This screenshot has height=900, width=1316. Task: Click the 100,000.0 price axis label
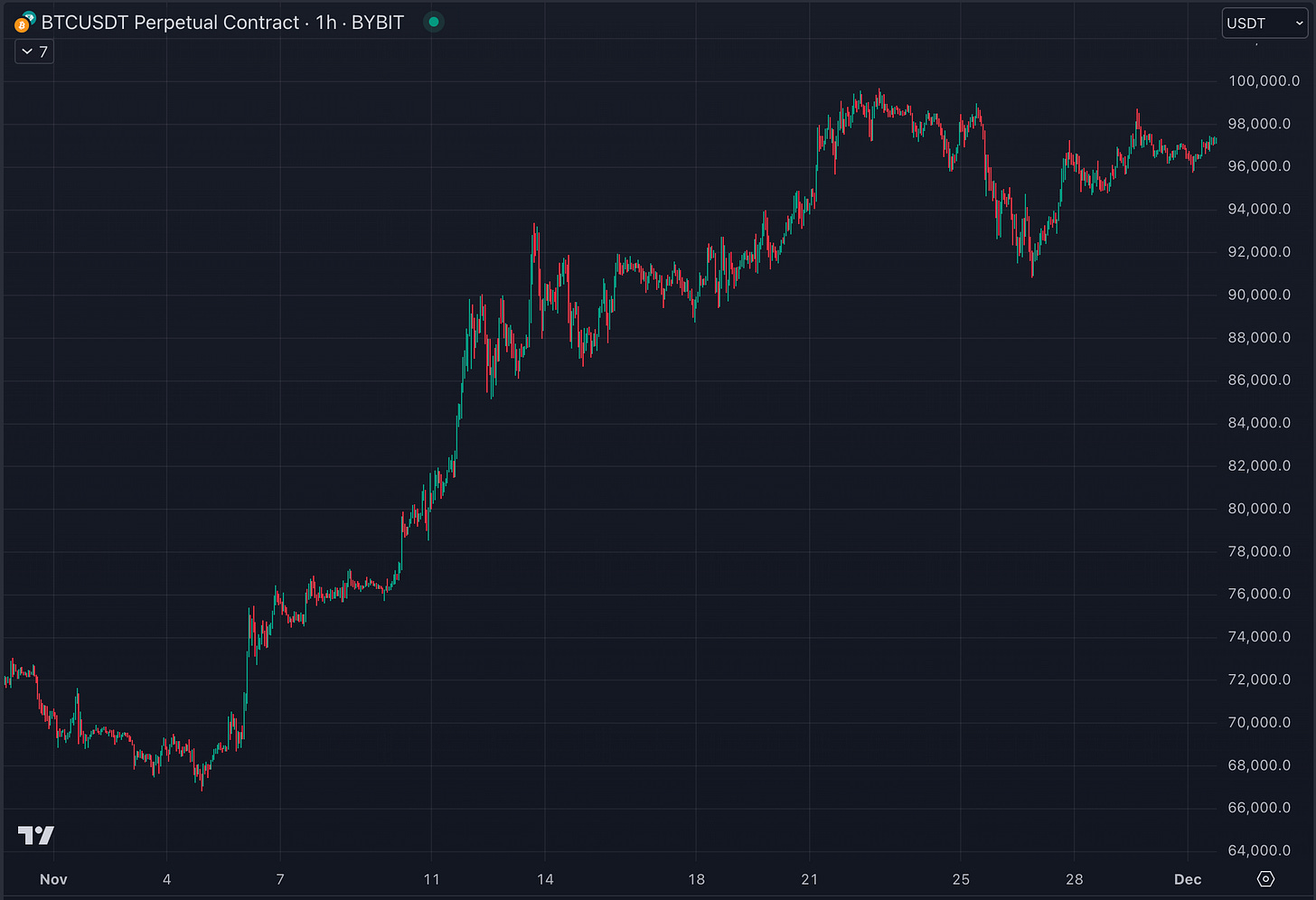click(x=1264, y=81)
